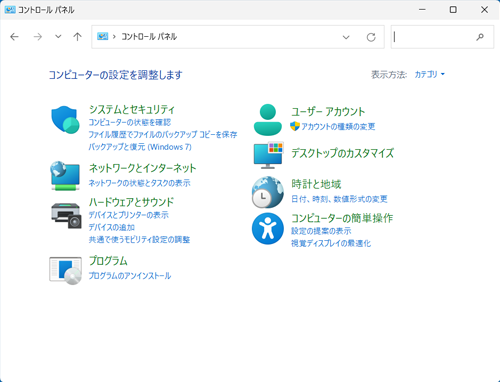Open ユーザー アカウント category heading
The image size is (500, 382).
[x=328, y=112]
